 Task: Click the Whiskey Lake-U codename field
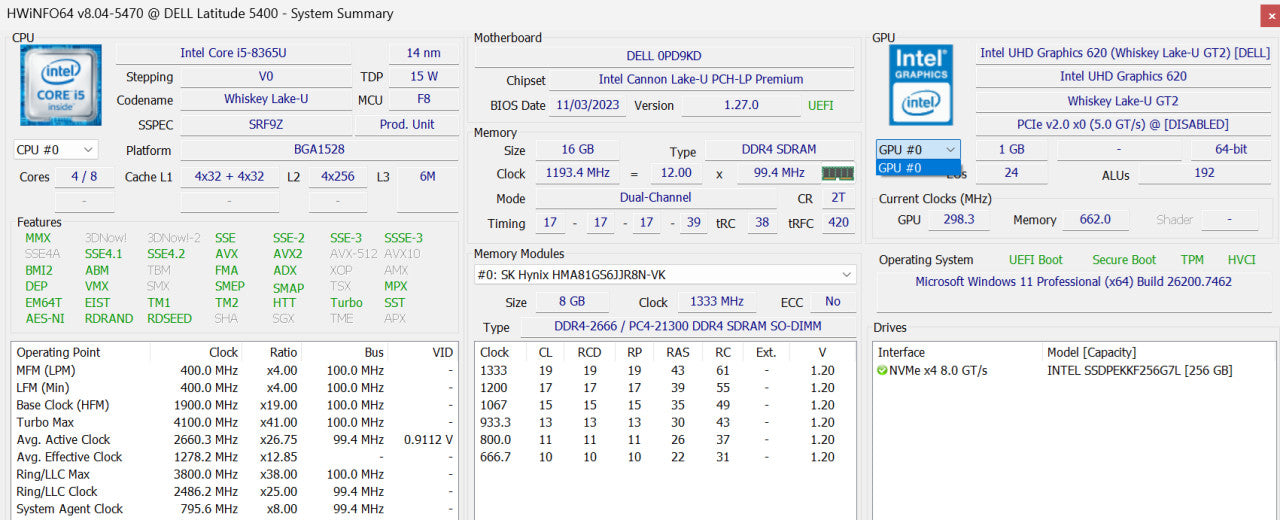click(266, 99)
